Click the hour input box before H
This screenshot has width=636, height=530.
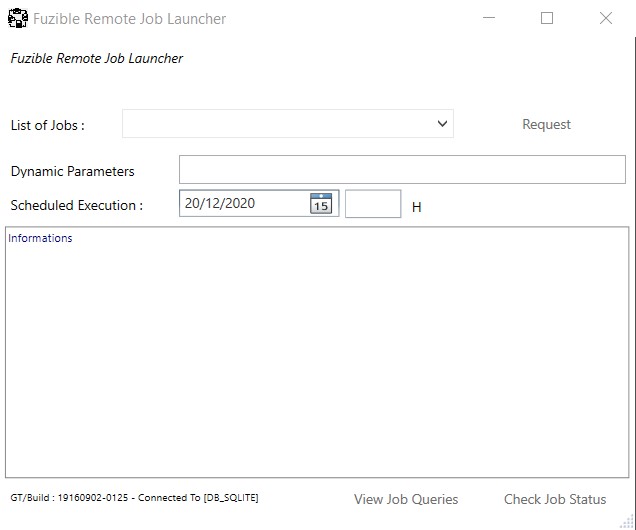click(x=373, y=204)
